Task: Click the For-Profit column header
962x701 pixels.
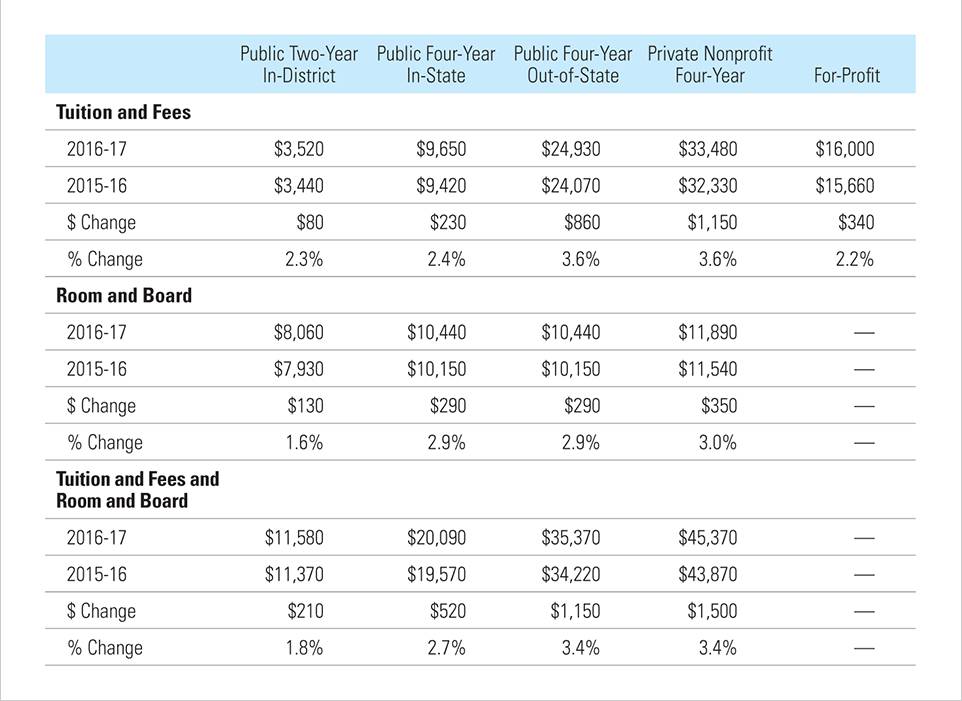Action: (847, 75)
